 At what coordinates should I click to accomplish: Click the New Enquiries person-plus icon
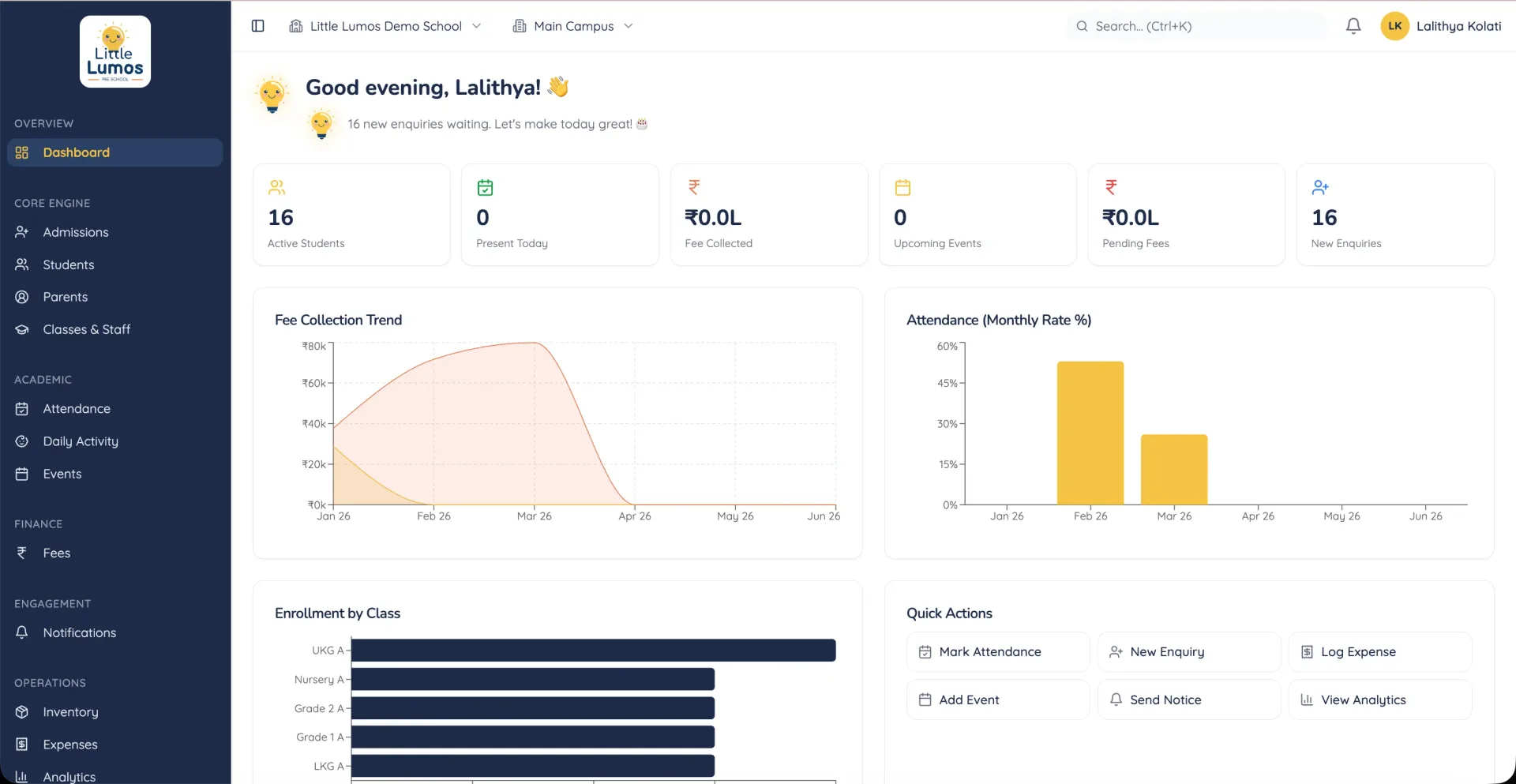(1320, 187)
